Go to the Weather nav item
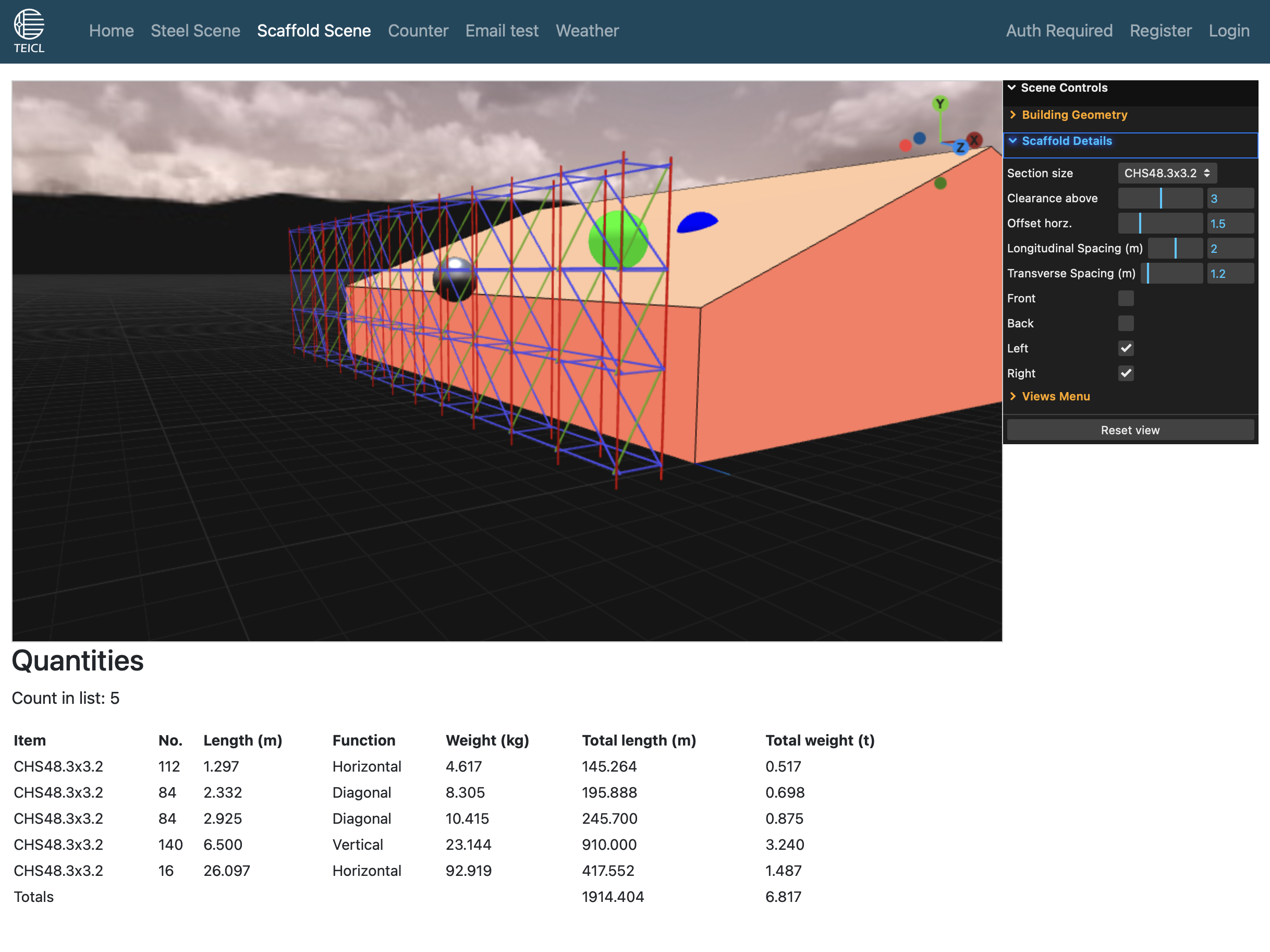 [x=587, y=30]
